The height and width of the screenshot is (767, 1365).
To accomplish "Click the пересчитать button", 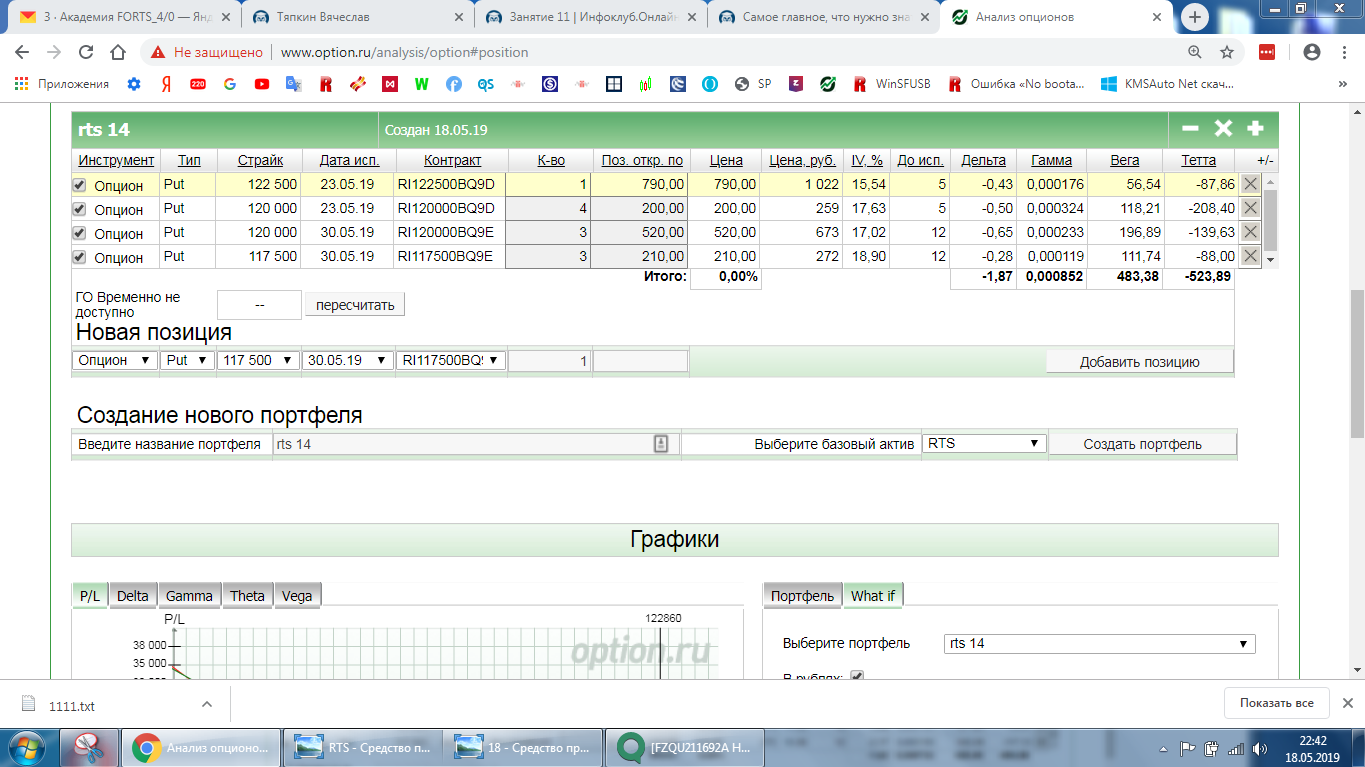I will point(355,305).
